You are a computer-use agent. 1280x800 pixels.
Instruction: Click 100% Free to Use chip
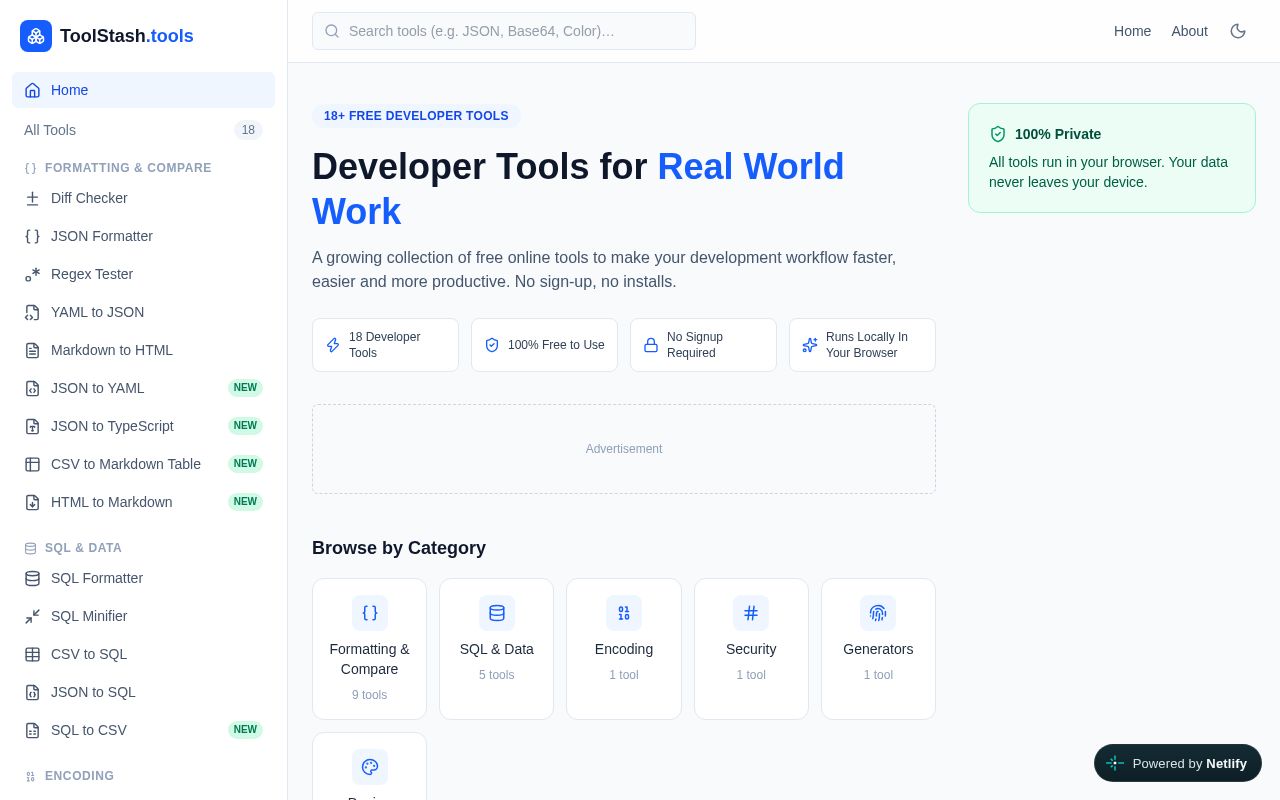click(x=544, y=345)
